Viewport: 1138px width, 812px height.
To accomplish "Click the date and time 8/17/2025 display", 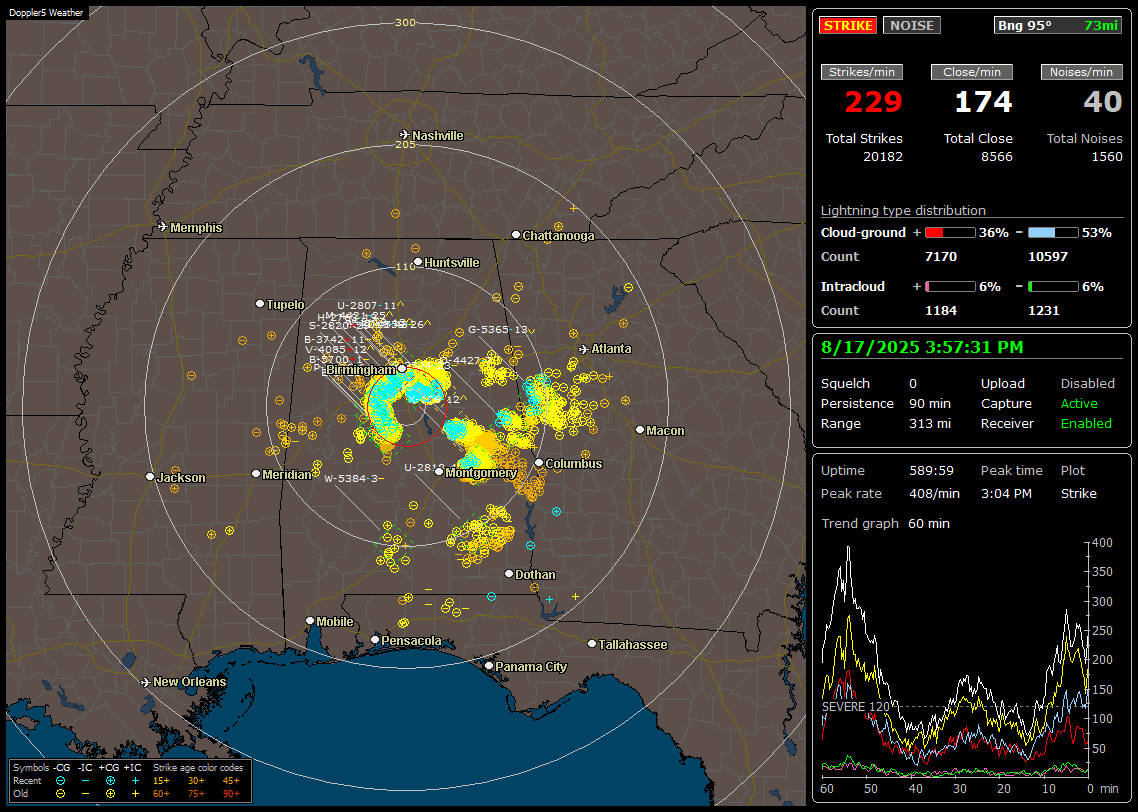I will (922, 347).
